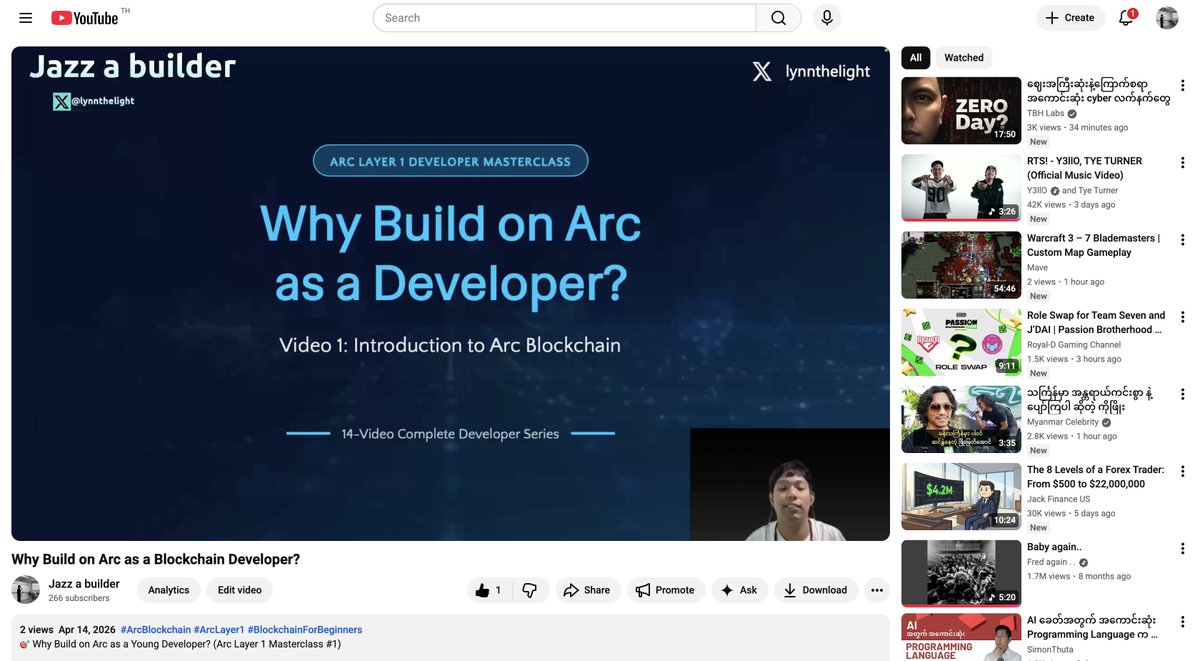1200x661 pixels.
Task: Open the Jazz a builder channel name
Action: tap(84, 584)
